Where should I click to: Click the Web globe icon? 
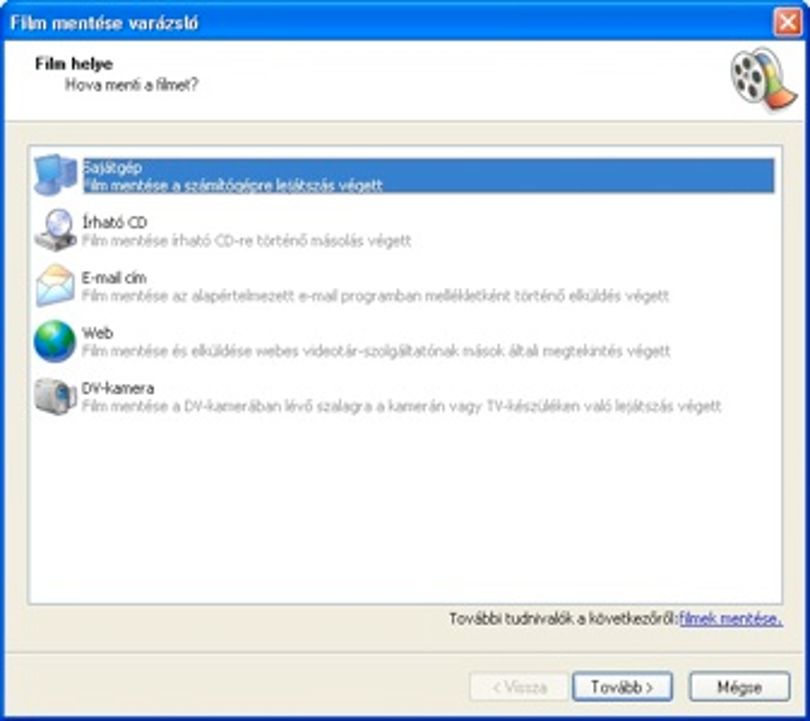55,341
